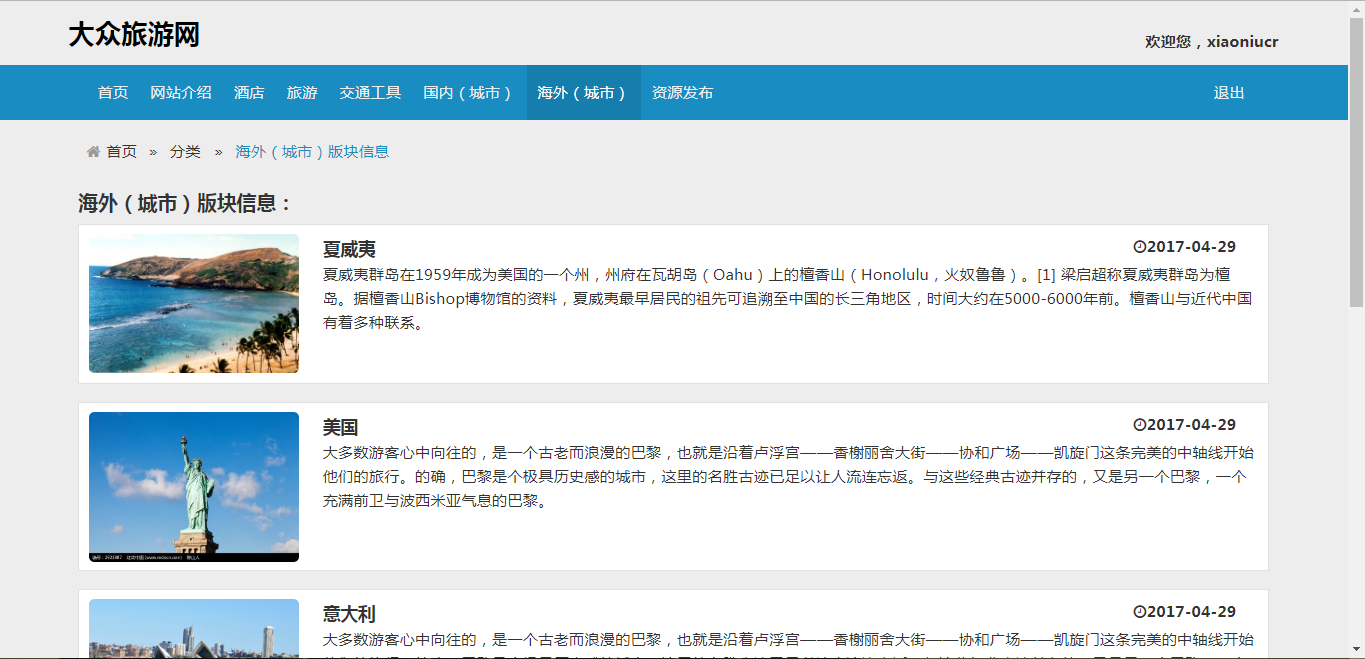Click the date 2017-04-29 on 美国 card
Screen dimensions: 1365x659
click(x=1191, y=425)
